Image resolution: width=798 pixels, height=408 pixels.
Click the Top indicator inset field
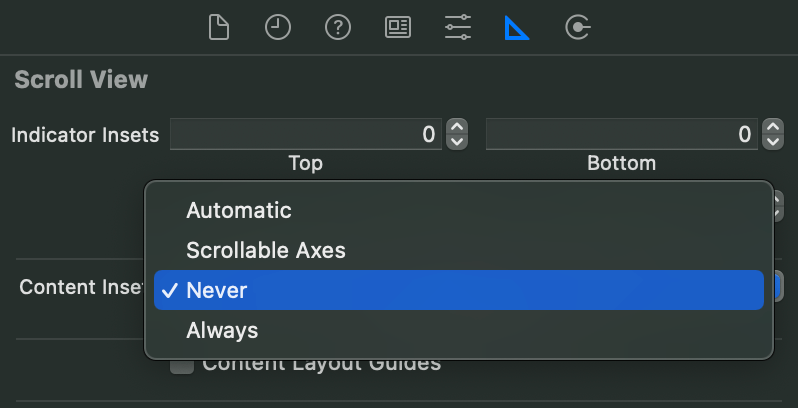coord(306,134)
